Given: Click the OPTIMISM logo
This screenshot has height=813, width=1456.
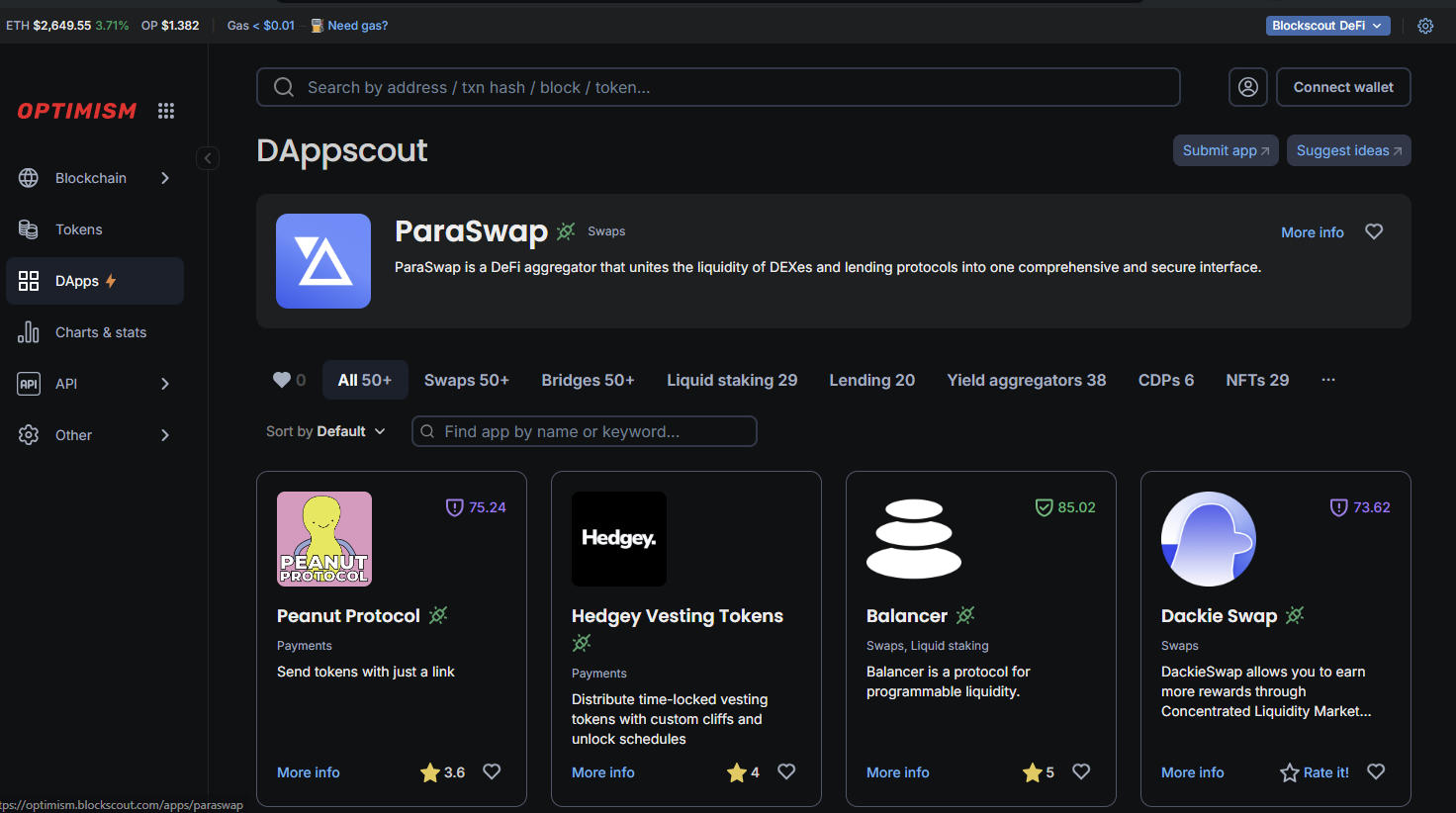Looking at the screenshot, I should pos(77,111).
